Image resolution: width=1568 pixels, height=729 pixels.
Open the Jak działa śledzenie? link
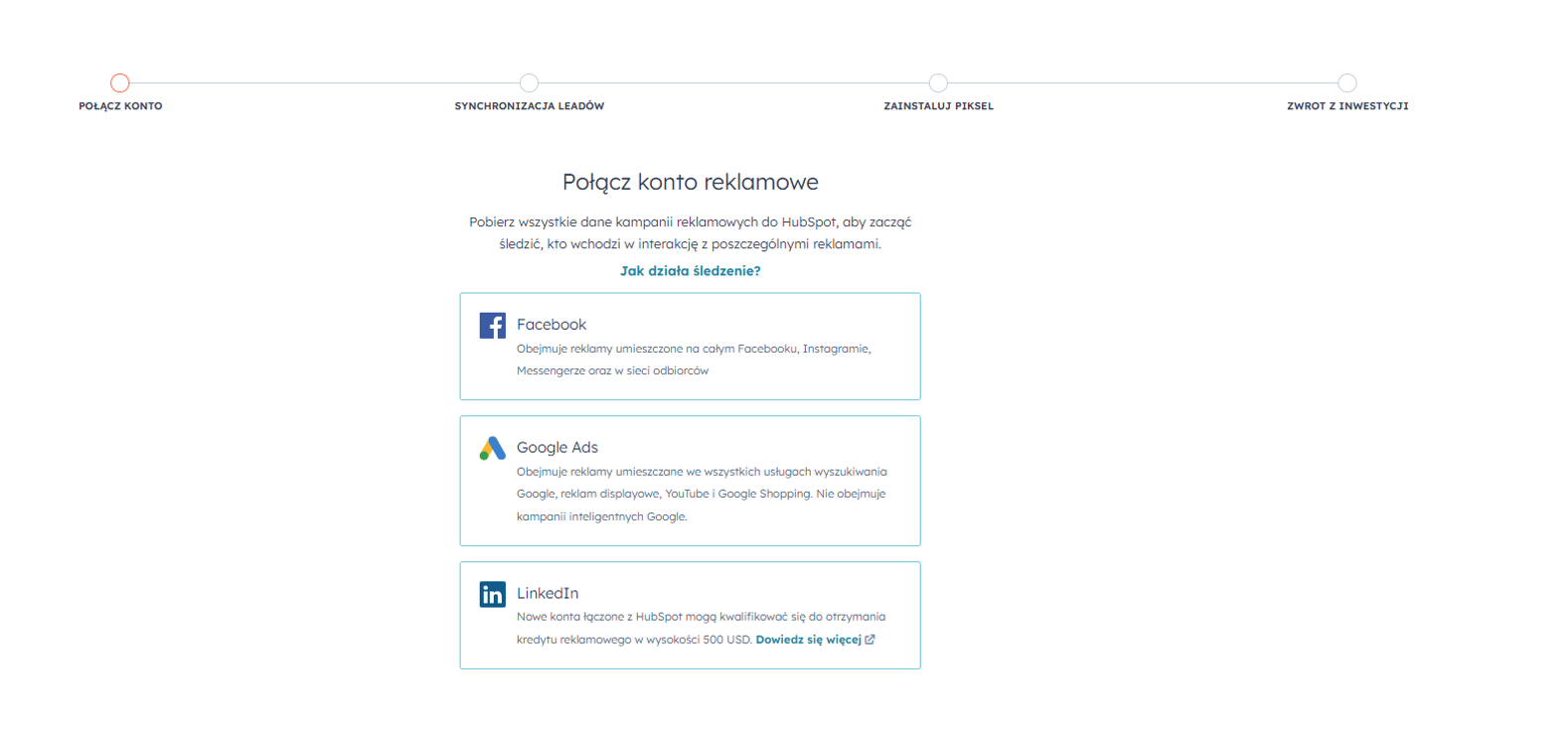pos(691,271)
